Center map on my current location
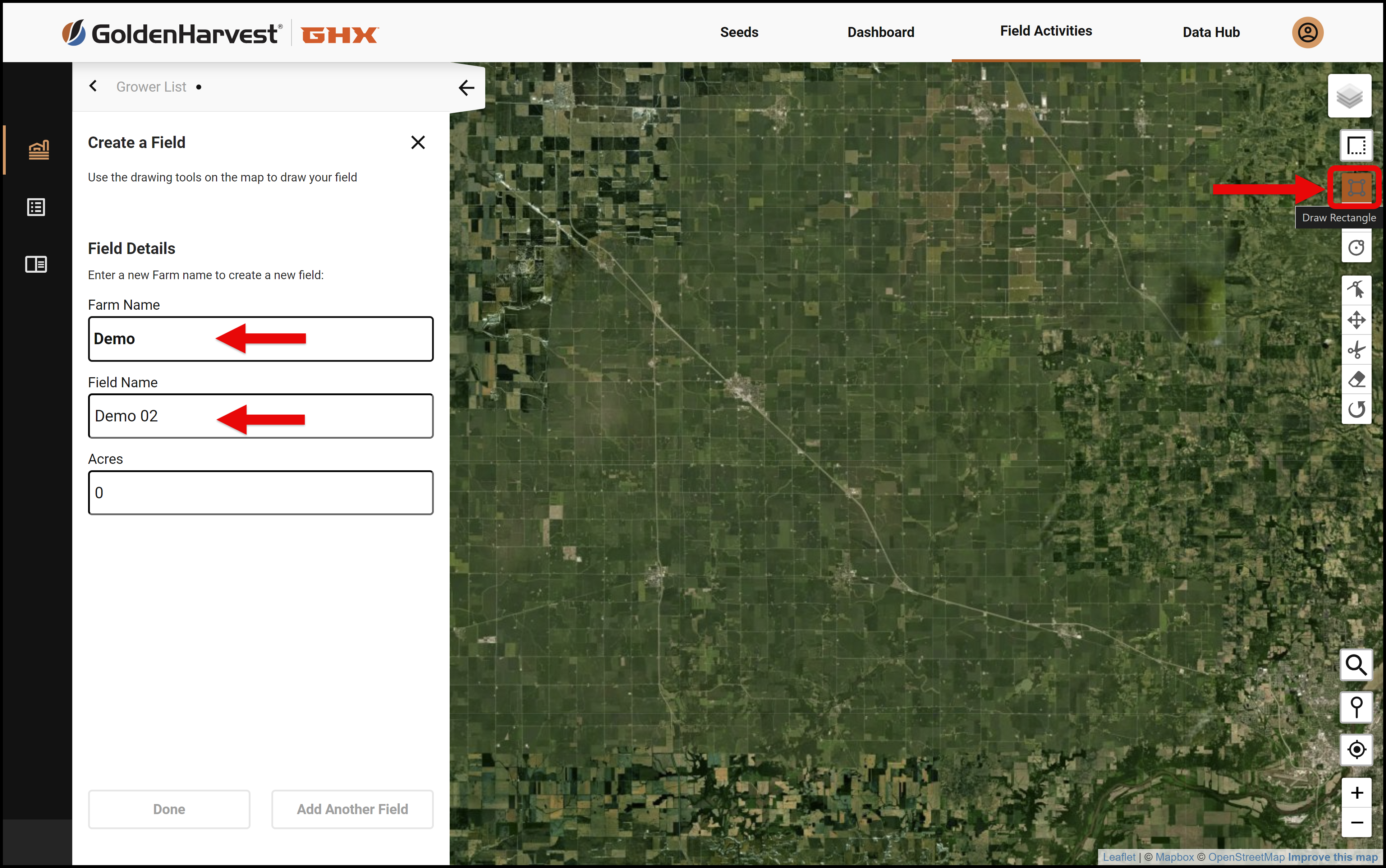 click(1356, 749)
